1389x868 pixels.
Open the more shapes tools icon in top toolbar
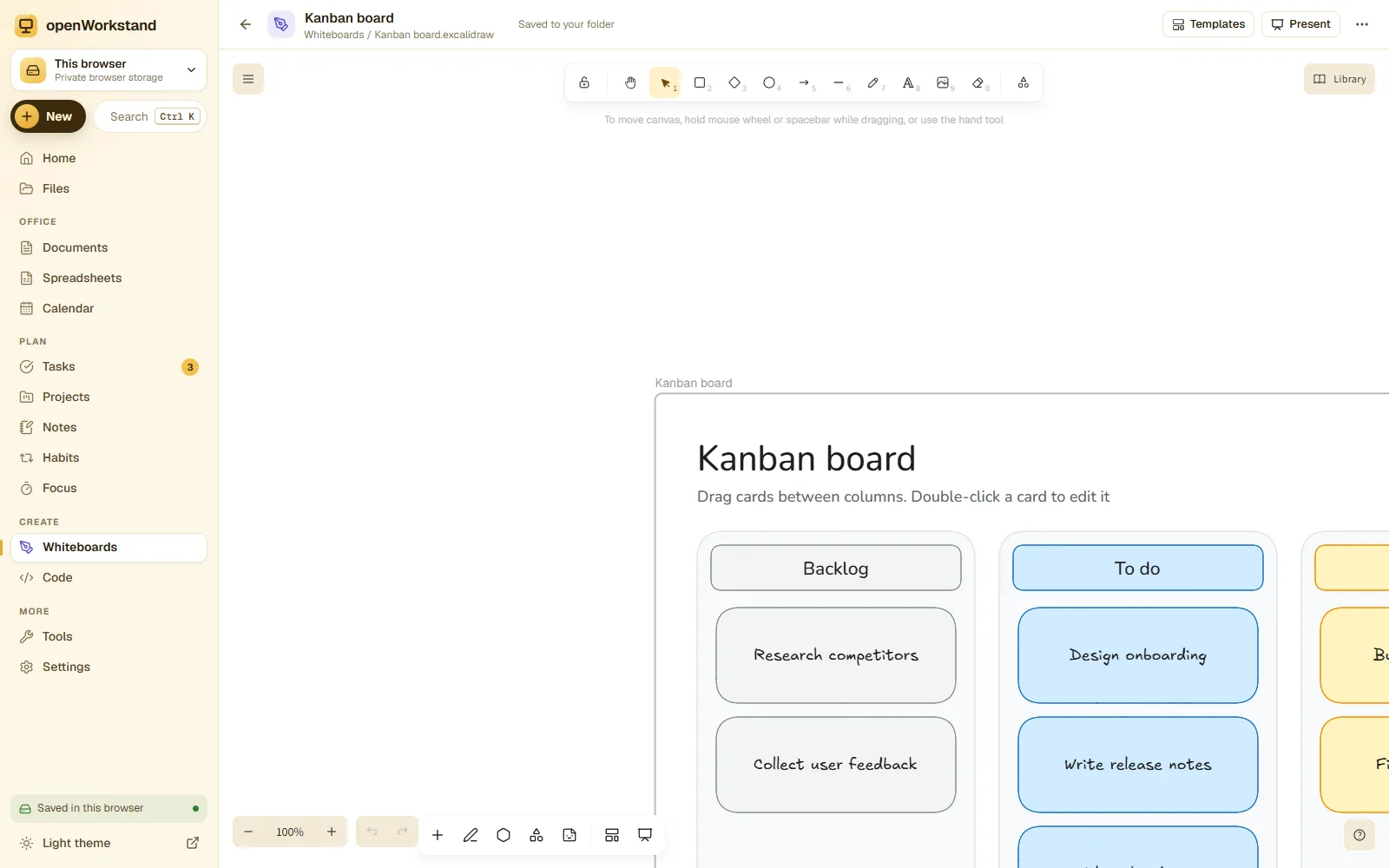coord(1024,82)
